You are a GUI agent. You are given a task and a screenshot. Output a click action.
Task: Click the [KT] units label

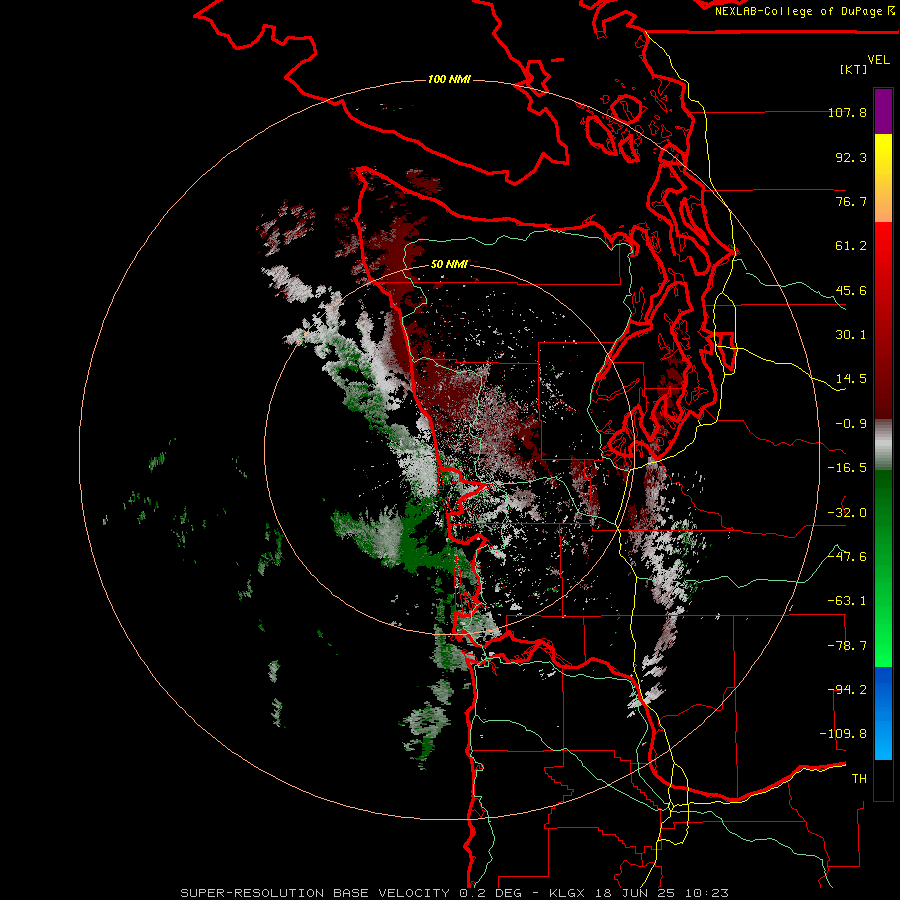(x=853, y=69)
